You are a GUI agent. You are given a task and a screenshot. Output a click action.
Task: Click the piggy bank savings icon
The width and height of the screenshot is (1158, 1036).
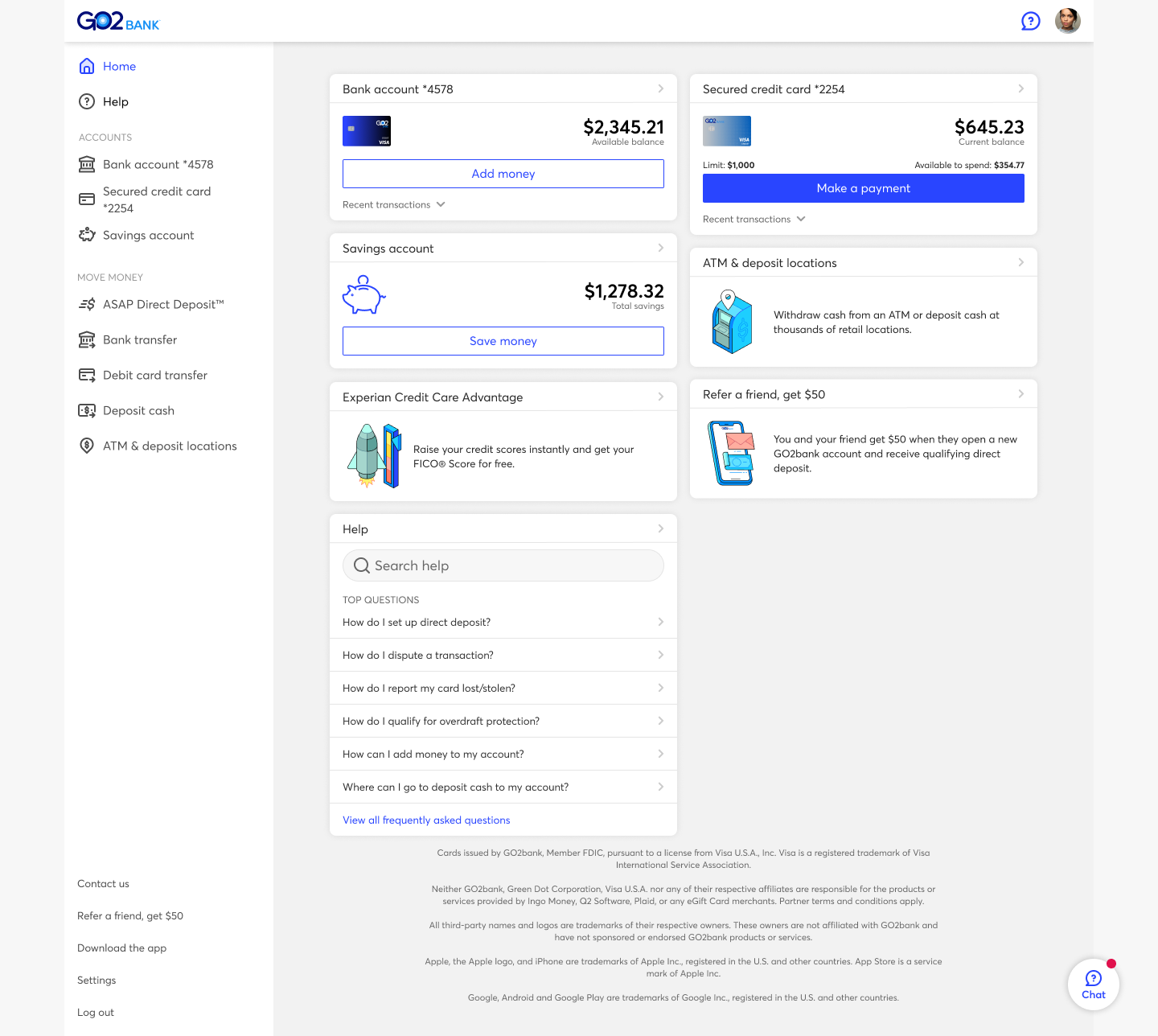click(363, 295)
